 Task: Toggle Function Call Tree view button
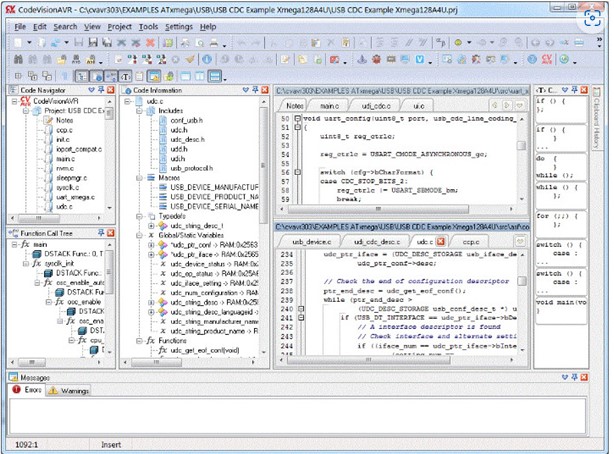111,76
